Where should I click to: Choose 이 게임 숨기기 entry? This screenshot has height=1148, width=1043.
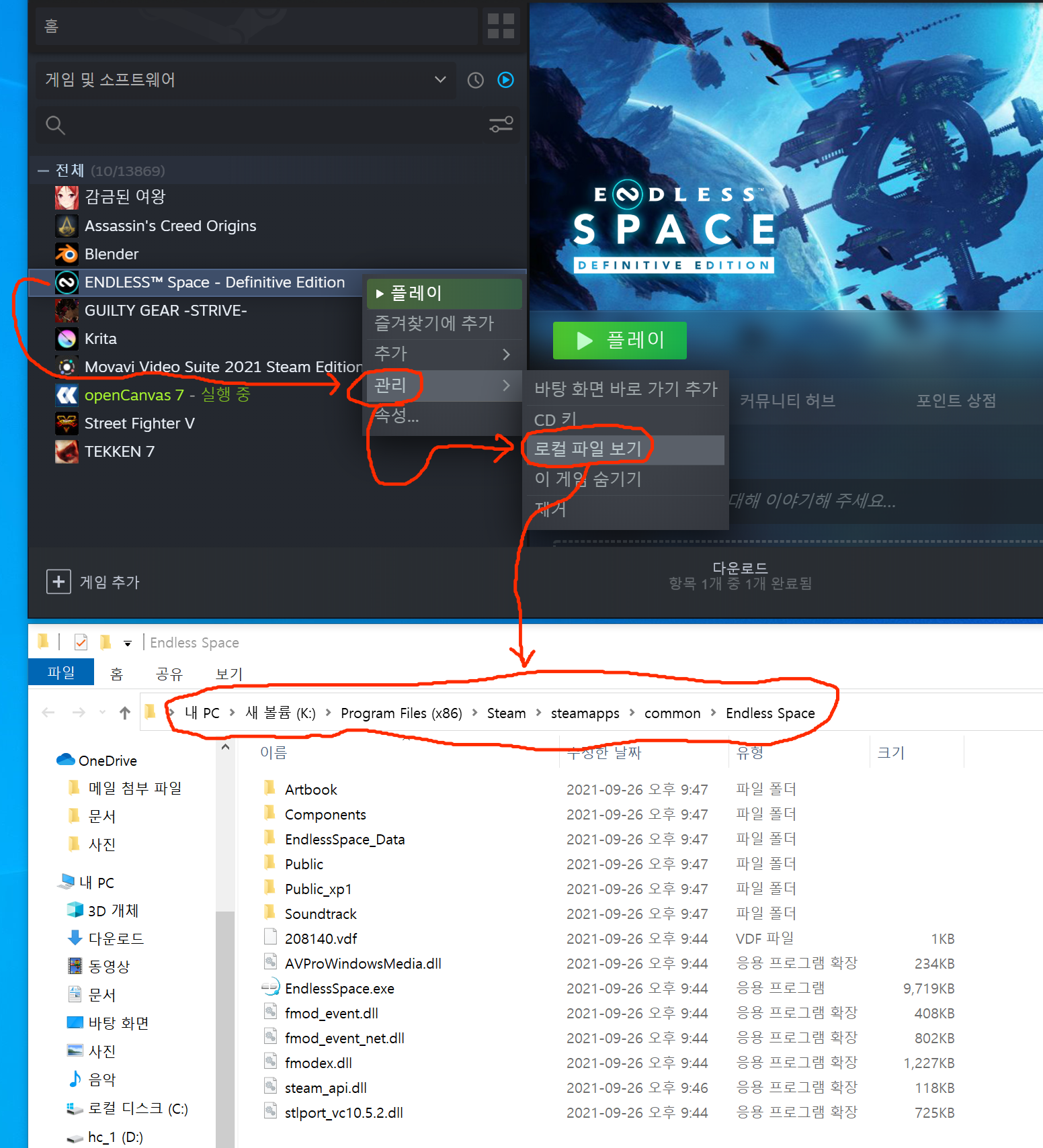(x=626, y=480)
